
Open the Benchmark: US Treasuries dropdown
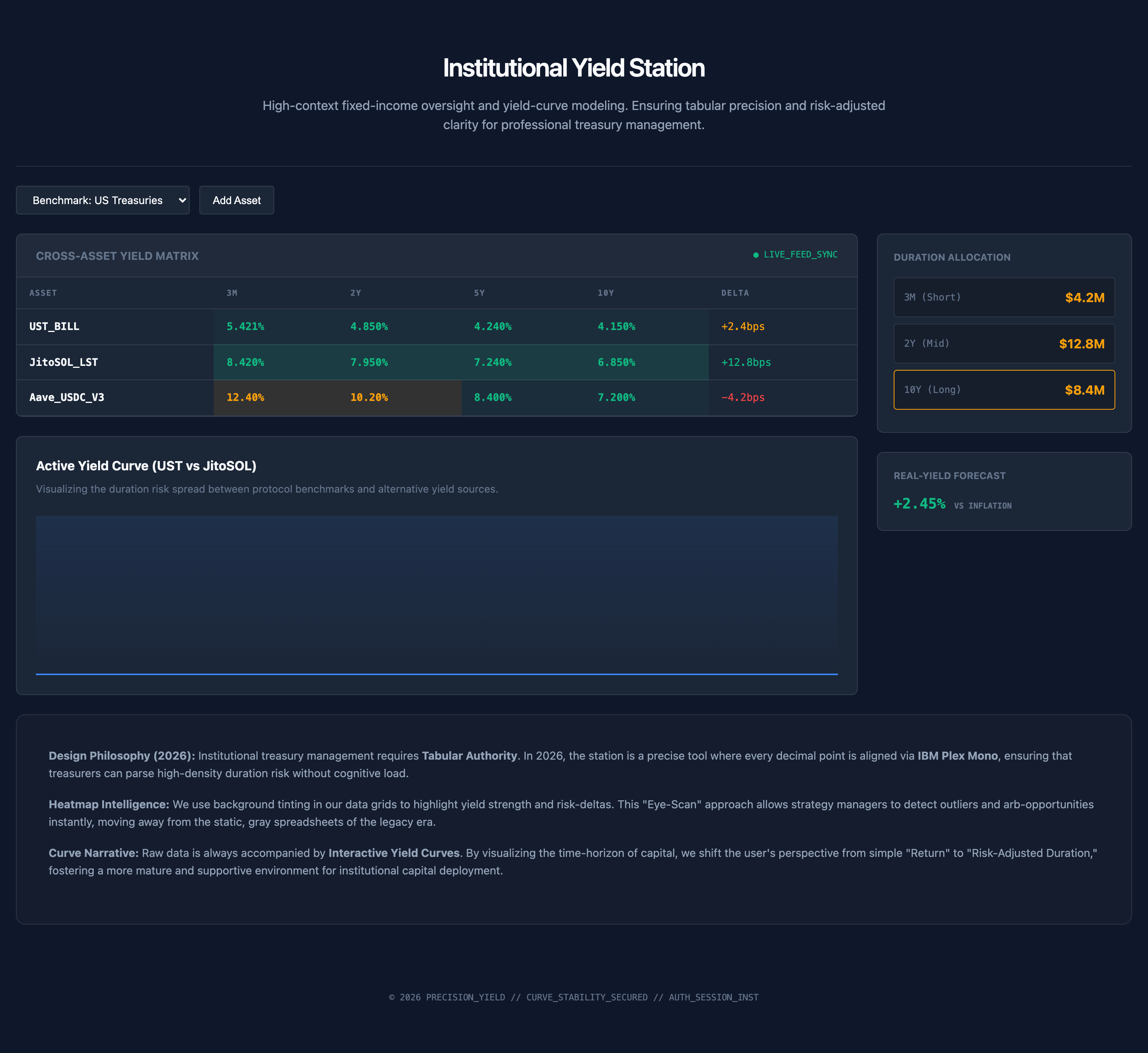point(102,200)
